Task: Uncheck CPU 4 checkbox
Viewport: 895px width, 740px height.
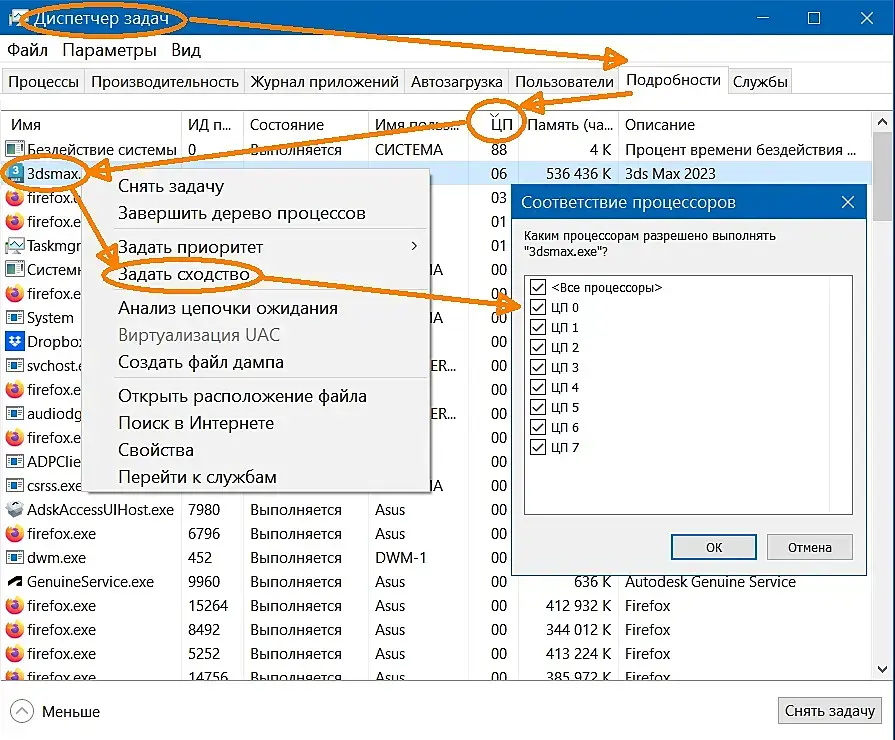Action: point(538,387)
